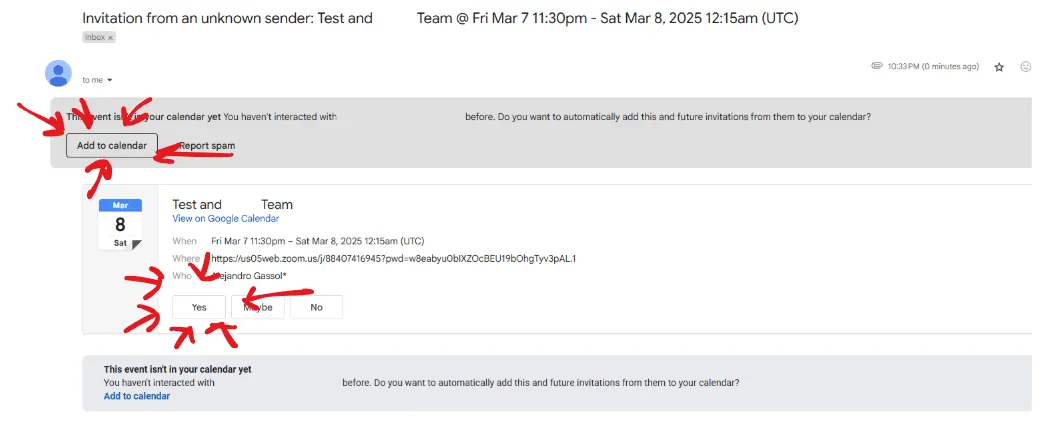Click the Add to calendar button
The height and width of the screenshot is (436, 1059).
click(x=111, y=145)
